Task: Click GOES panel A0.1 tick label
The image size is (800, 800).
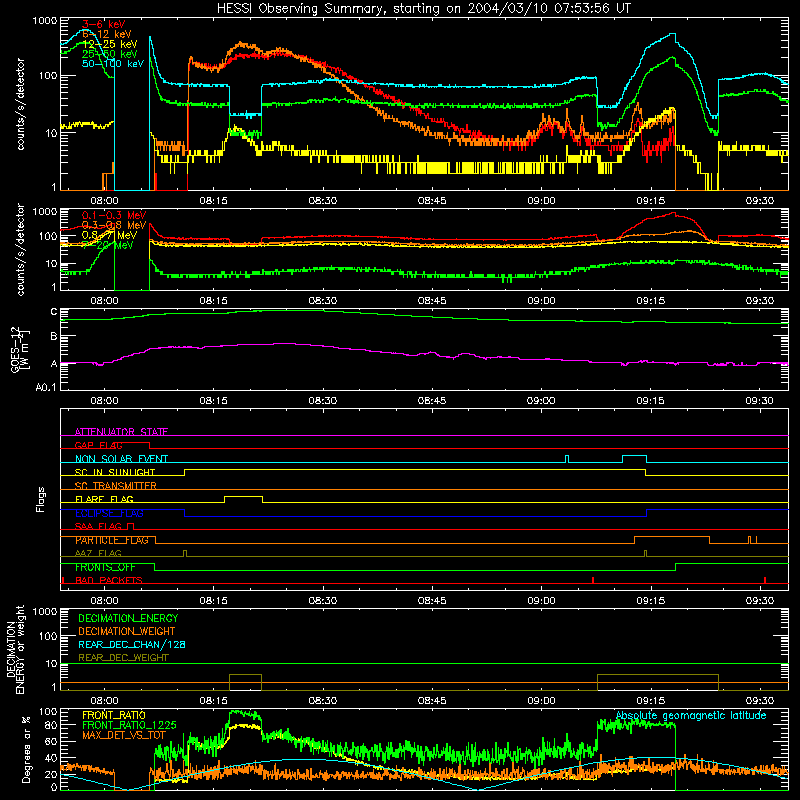Action: [46, 387]
